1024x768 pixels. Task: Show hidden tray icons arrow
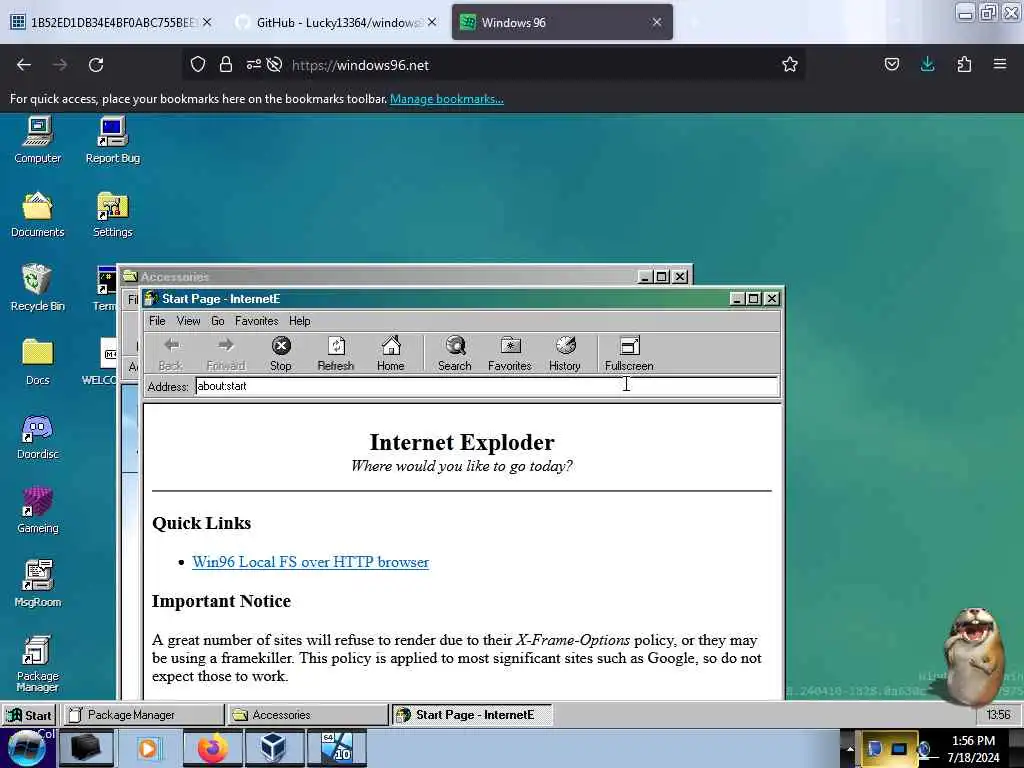point(850,749)
